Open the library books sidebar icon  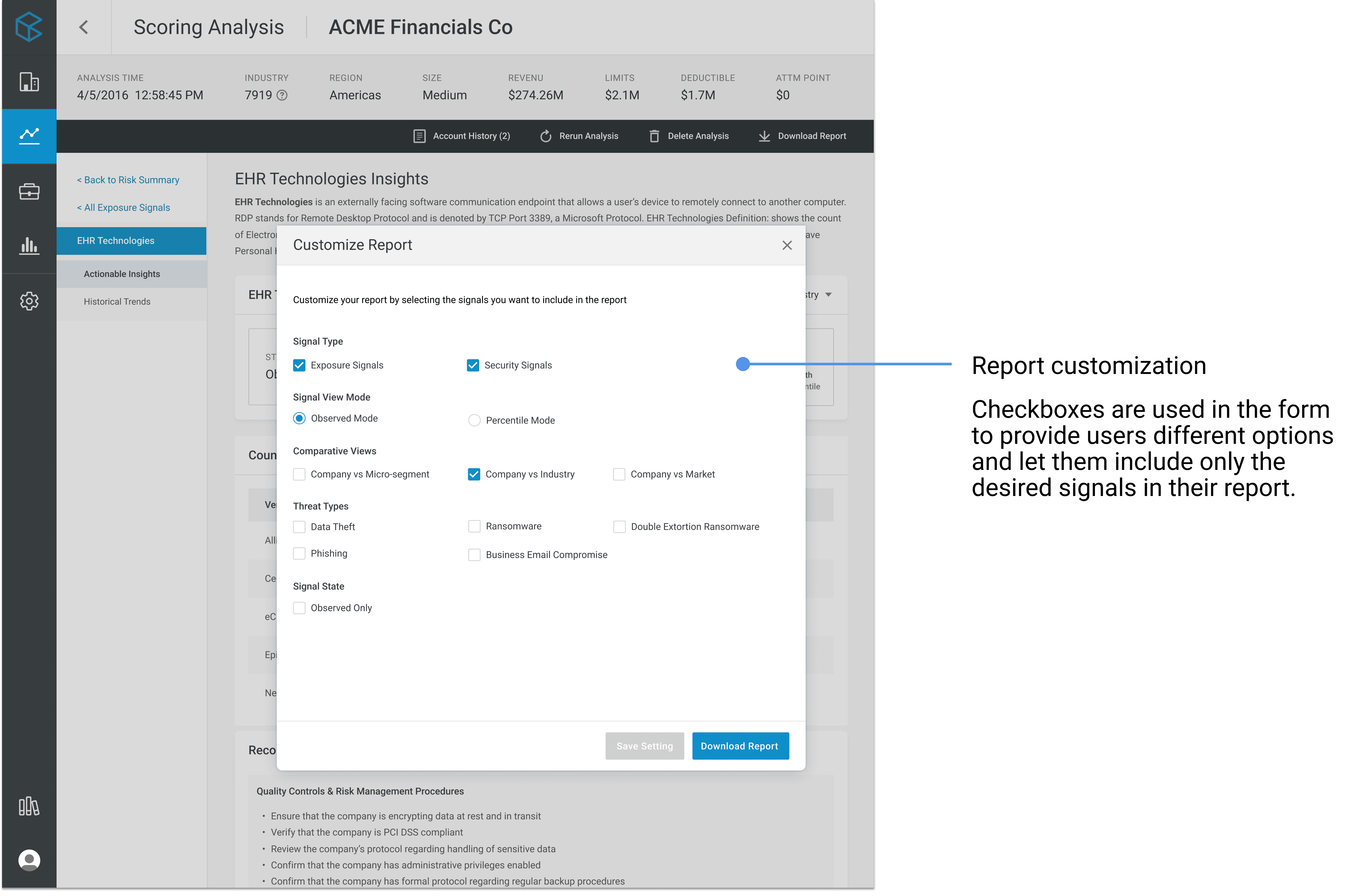click(29, 806)
